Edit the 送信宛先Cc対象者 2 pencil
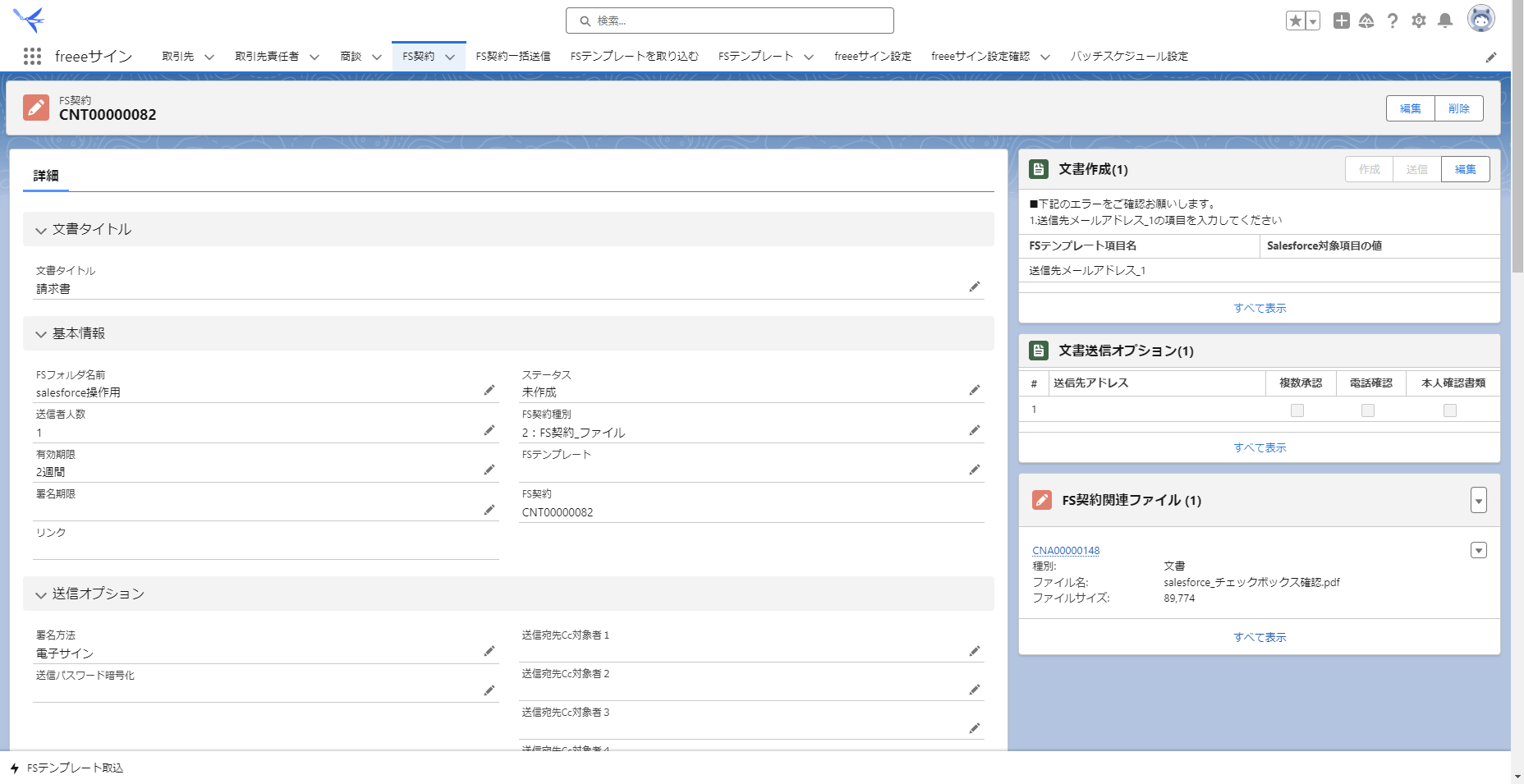The width and height of the screenshot is (1524, 784). click(x=975, y=690)
